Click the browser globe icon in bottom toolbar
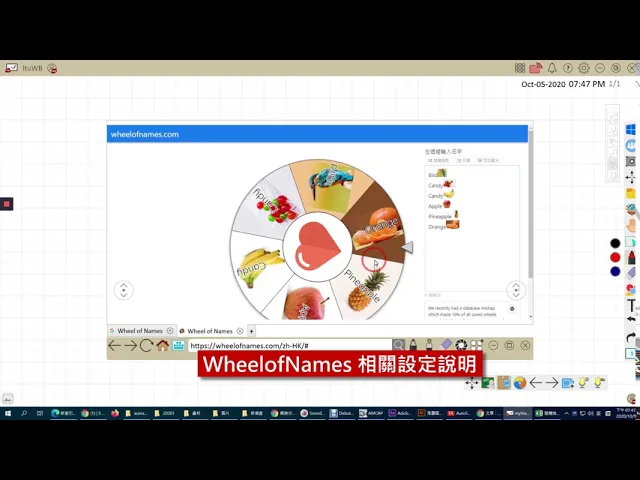This screenshot has height=480, width=640. (x=520, y=383)
